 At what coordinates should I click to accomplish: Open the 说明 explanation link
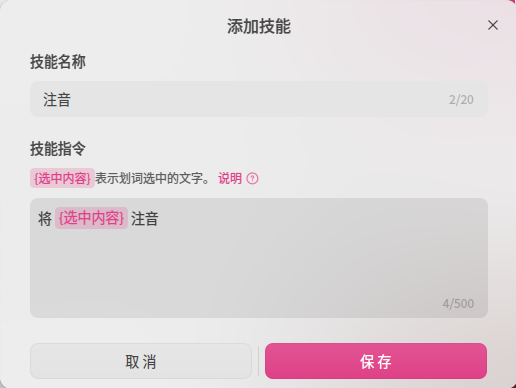click(x=230, y=178)
